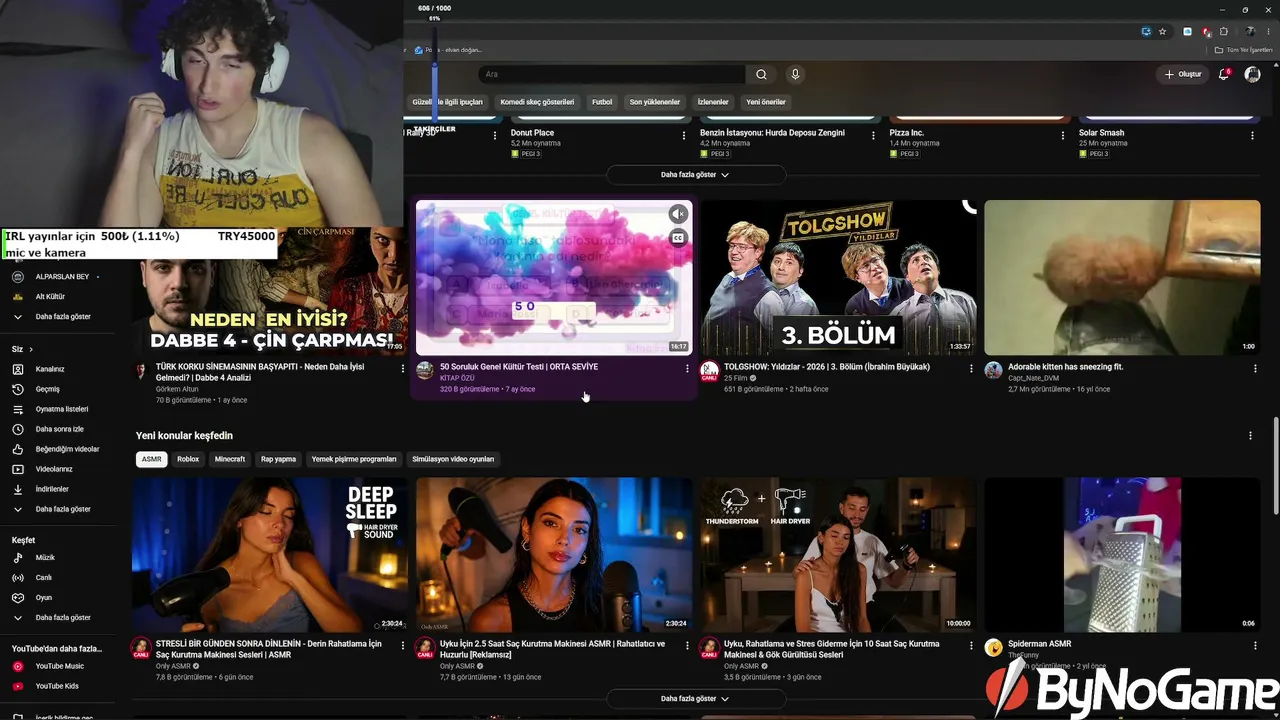Open options menu for 50 Soruluk Genel Kültür video
1280x720 pixels.
click(687, 368)
